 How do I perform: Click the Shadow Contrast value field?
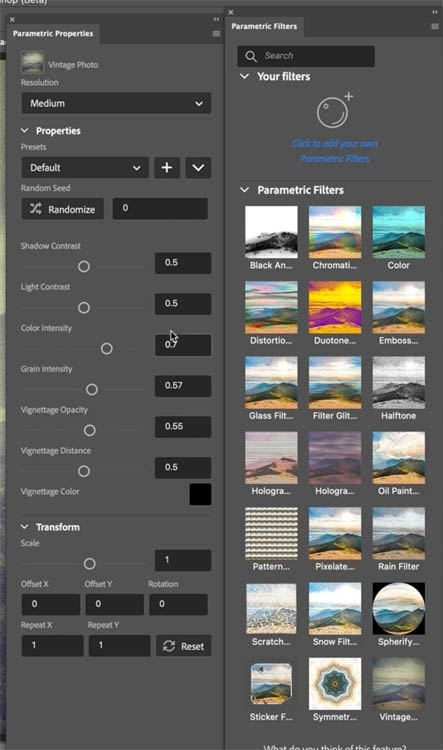183,263
